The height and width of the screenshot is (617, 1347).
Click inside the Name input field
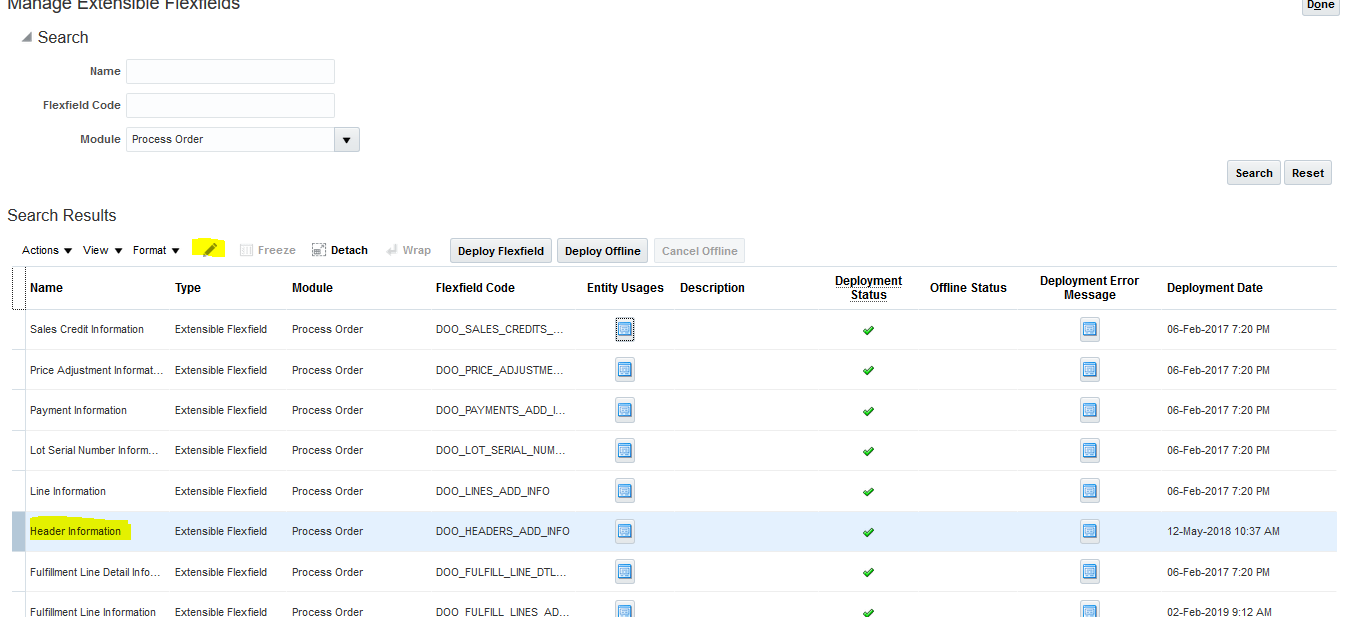coord(229,71)
